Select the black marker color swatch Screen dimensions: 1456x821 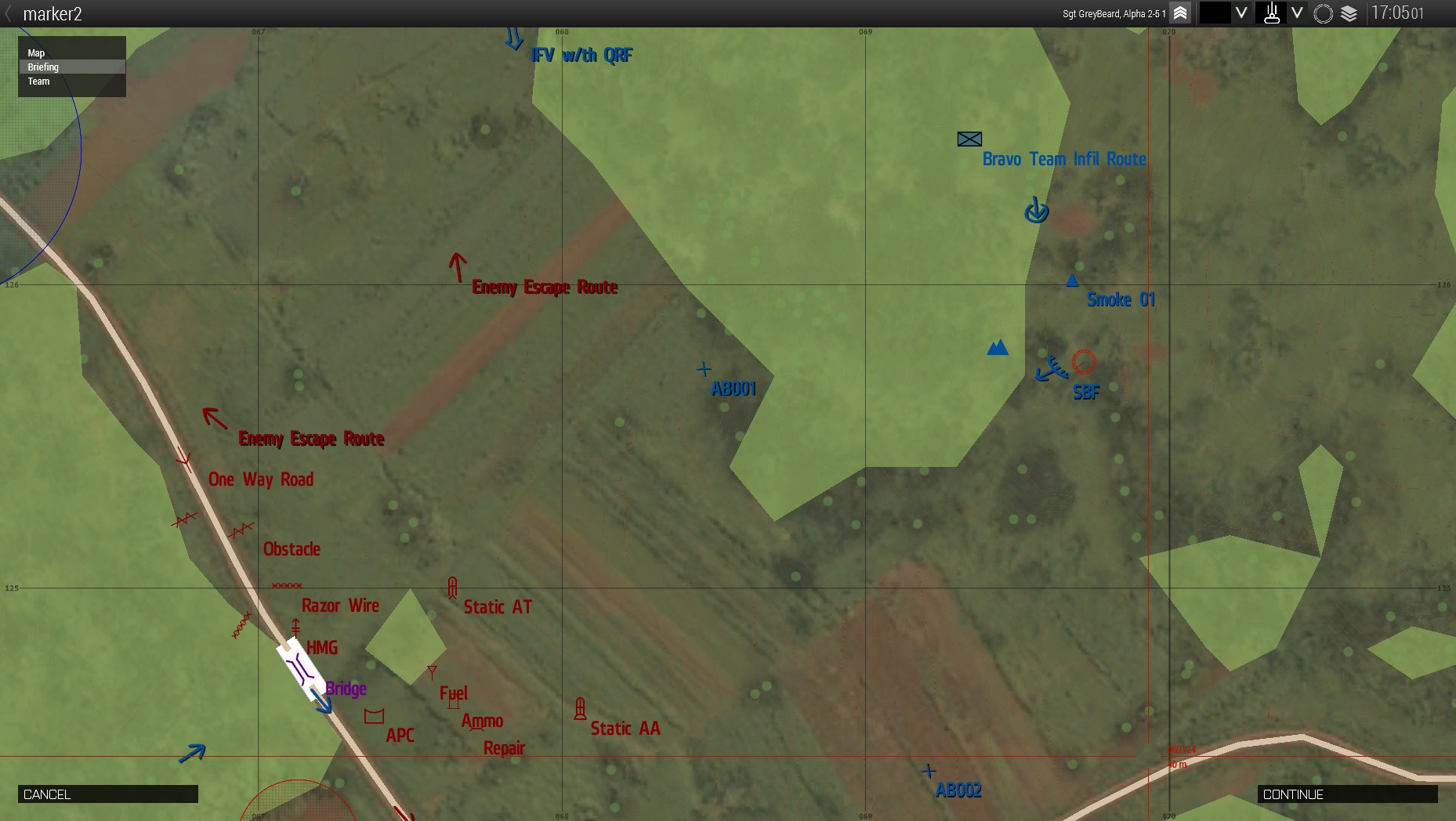pos(1215,13)
